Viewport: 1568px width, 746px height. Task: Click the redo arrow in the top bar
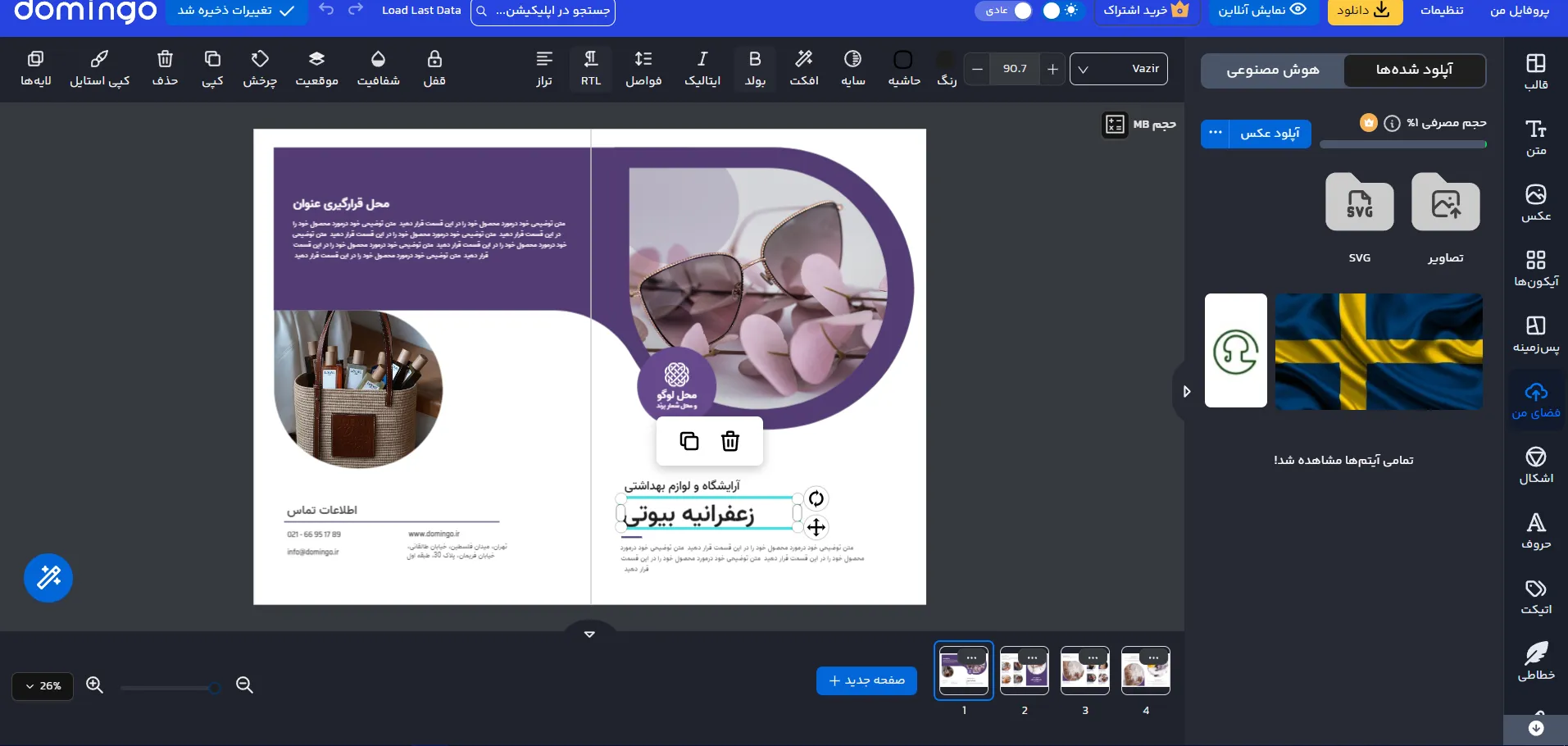(x=355, y=10)
